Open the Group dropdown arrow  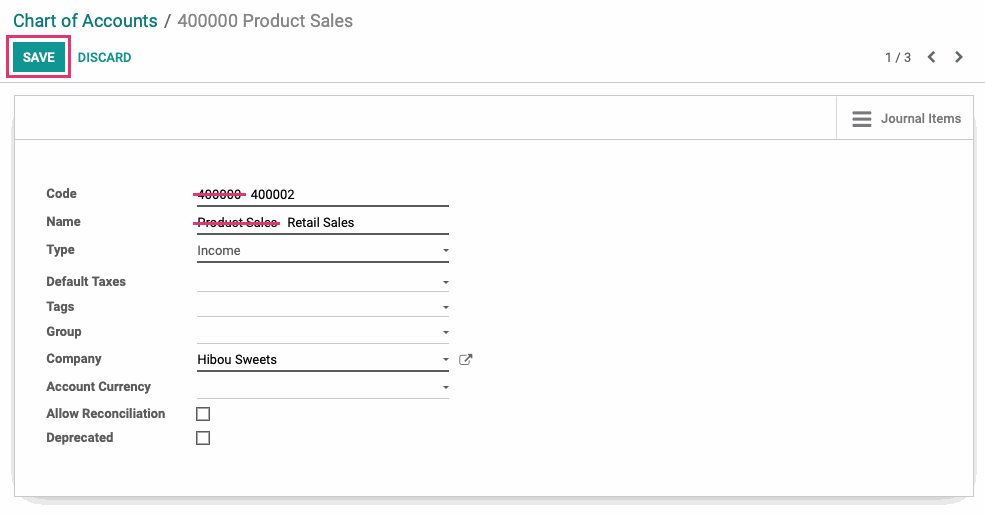pos(445,332)
